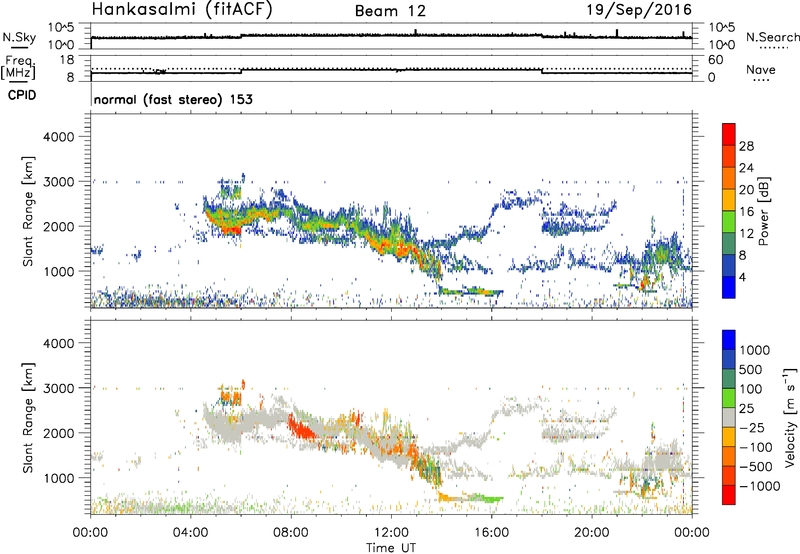Viewport: 800px width, 554px height.
Task: Click the 16:00 time axis tick label
Action: click(x=491, y=533)
